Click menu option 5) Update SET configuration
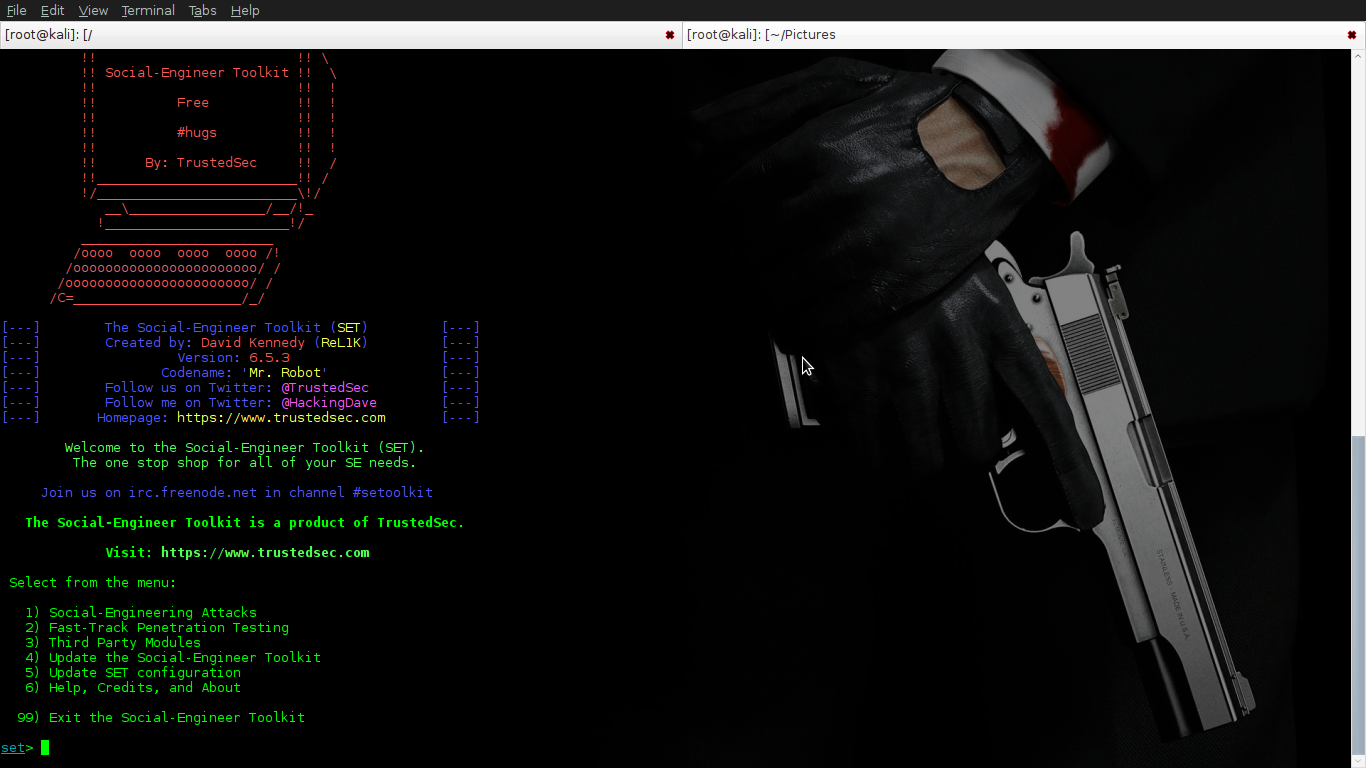1366x768 pixels. [133, 673]
